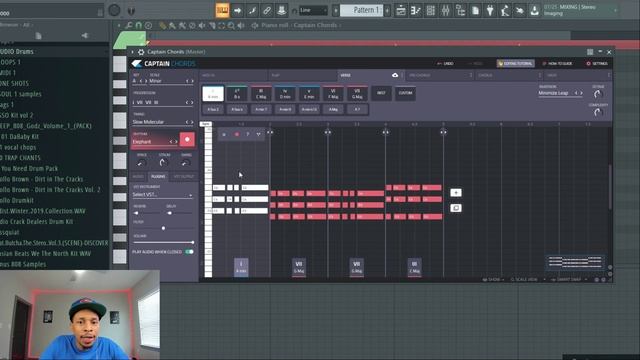Viewport: 640px width, 360px height.
Task: Select the III C Maj chord block on timeline
Action: (414, 267)
